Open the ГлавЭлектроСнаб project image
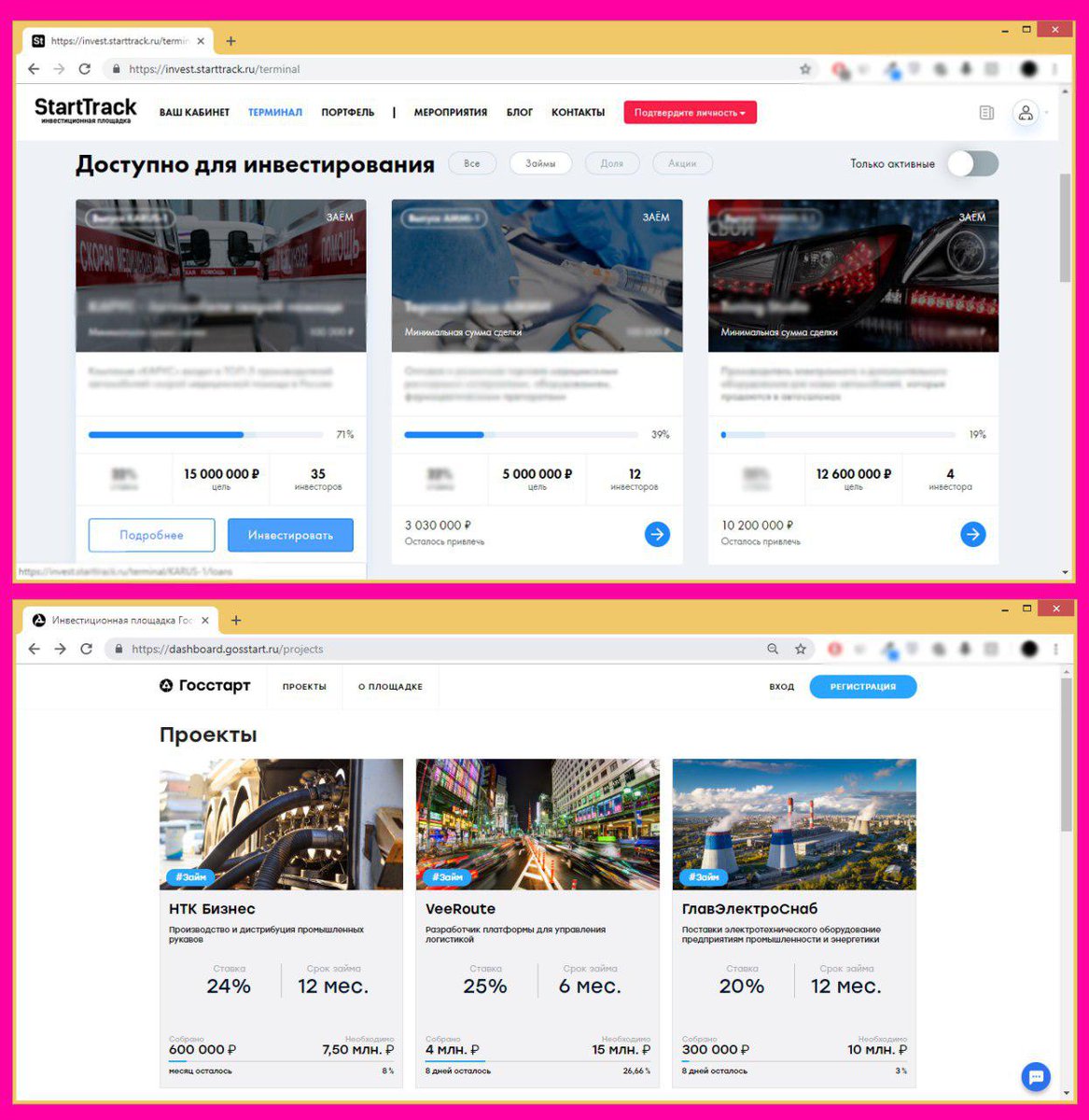Image resolution: width=1089 pixels, height=1120 pixels. point(794,824)
